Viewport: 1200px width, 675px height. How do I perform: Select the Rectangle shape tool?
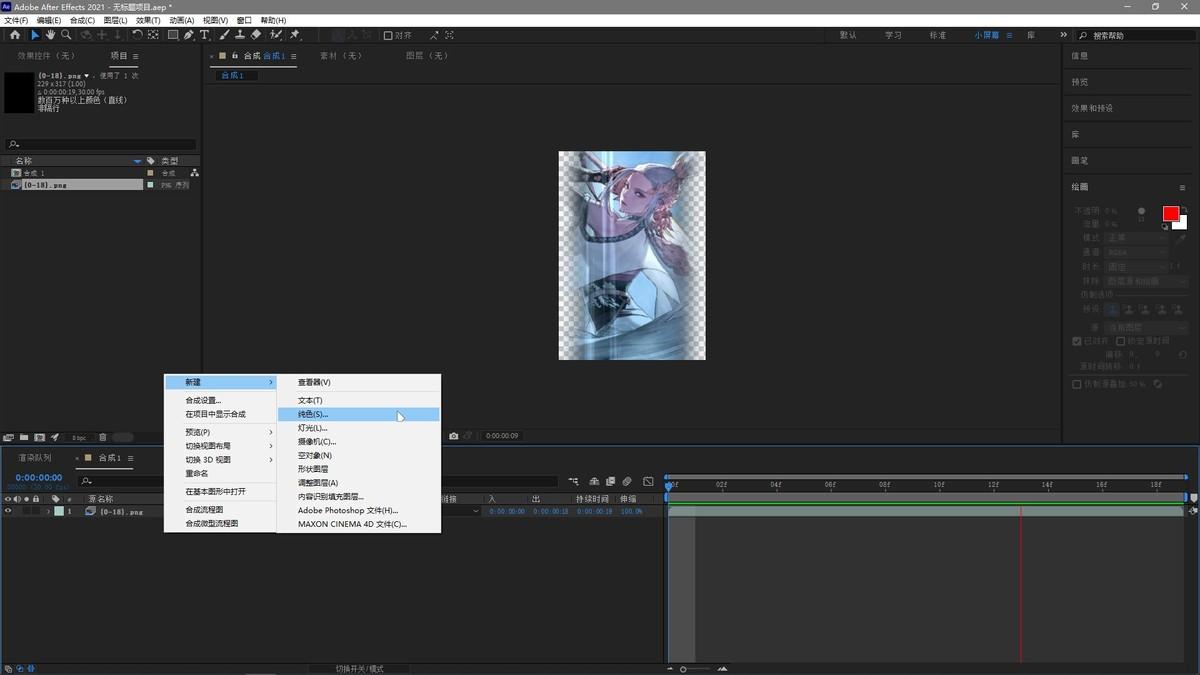172,35
